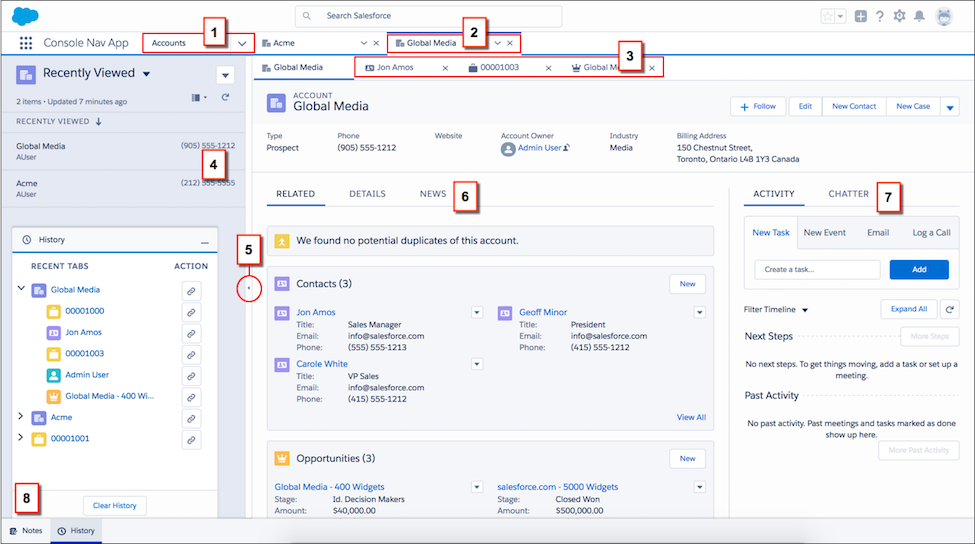Click the change owner icon
This screenshot has width=975, height=544.
pyautogui.click(x=566, y=148)
